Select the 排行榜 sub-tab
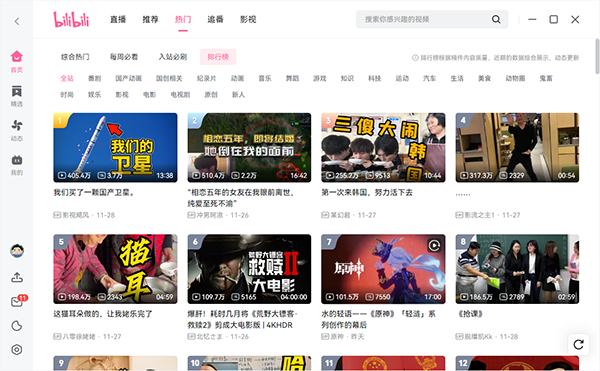 [x=218, y=57]
